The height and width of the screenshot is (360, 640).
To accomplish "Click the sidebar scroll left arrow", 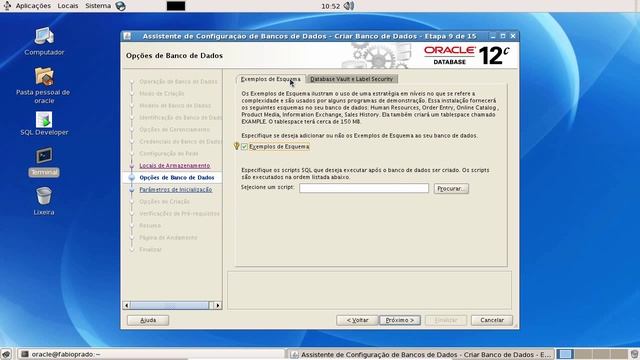I will point(127,305).
